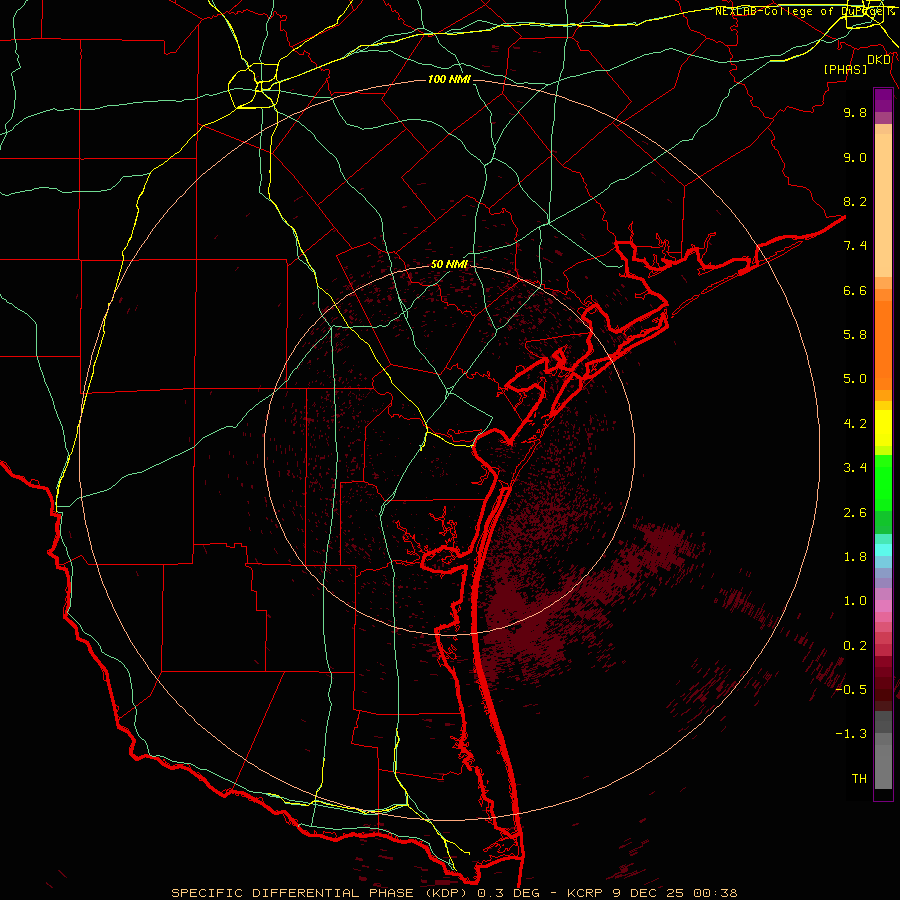The image size is (900, 900).
Task: Click the 7.4 value on the color scale
Action: [x=855, y=246]
